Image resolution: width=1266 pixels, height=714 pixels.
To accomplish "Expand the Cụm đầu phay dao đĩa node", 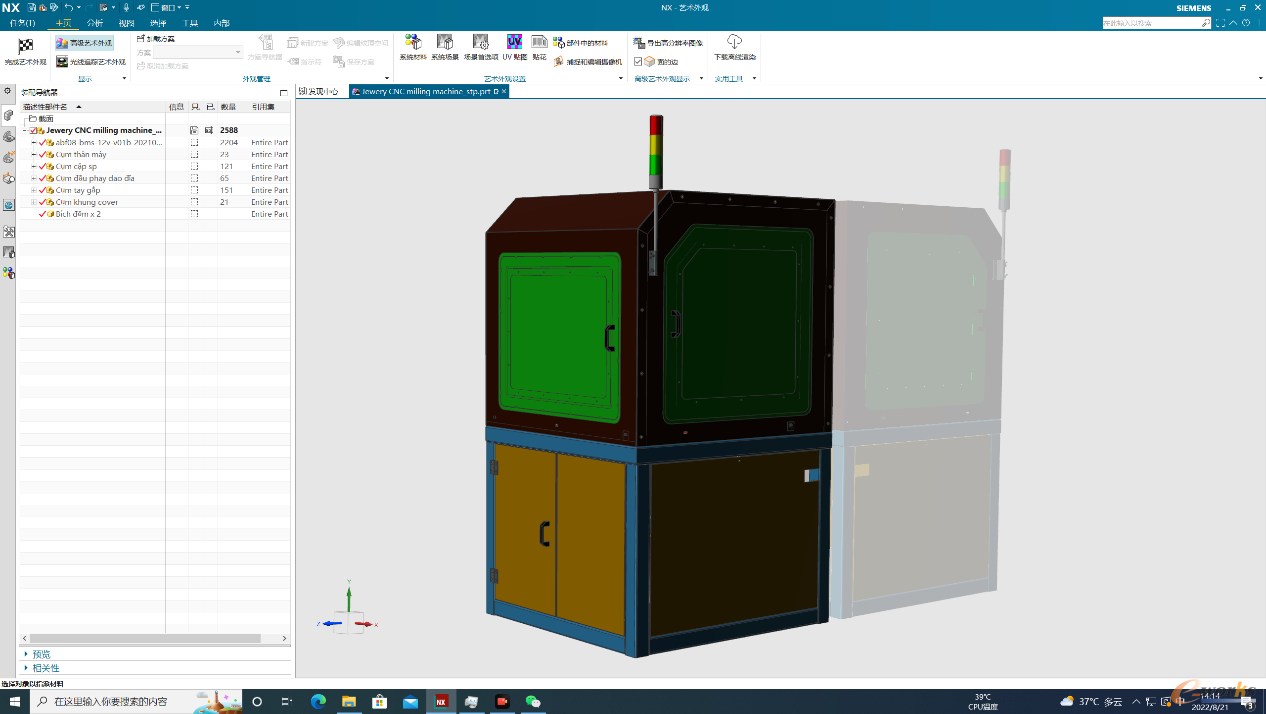I will [x=34, y=178].
